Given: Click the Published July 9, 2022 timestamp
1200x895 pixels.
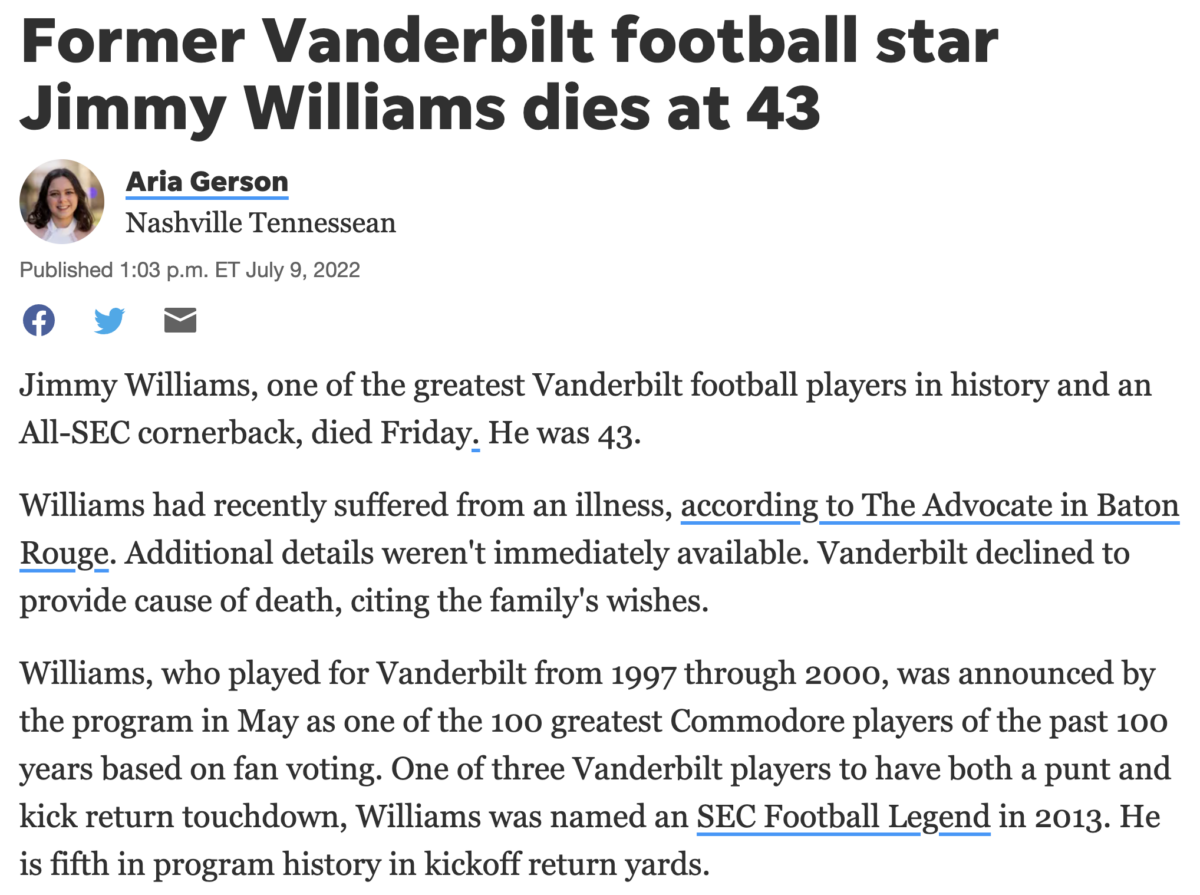Looking at the screenshot, I should (190, 270).
